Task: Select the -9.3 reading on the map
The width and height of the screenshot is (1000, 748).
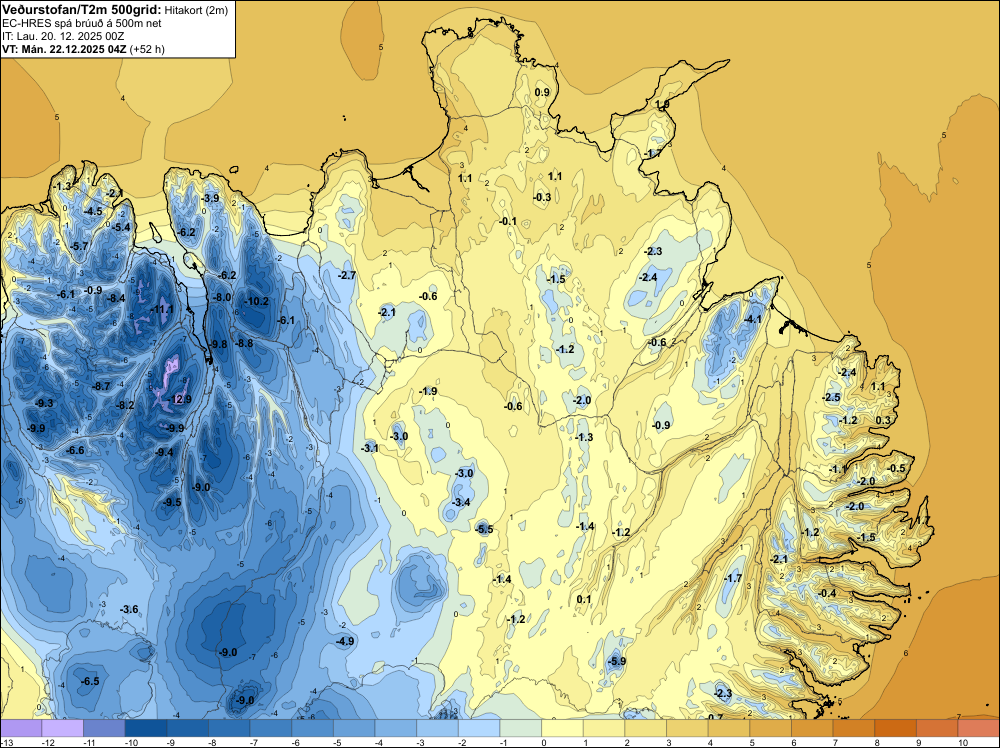Action: pyautogui.click(x=44, y=403)
